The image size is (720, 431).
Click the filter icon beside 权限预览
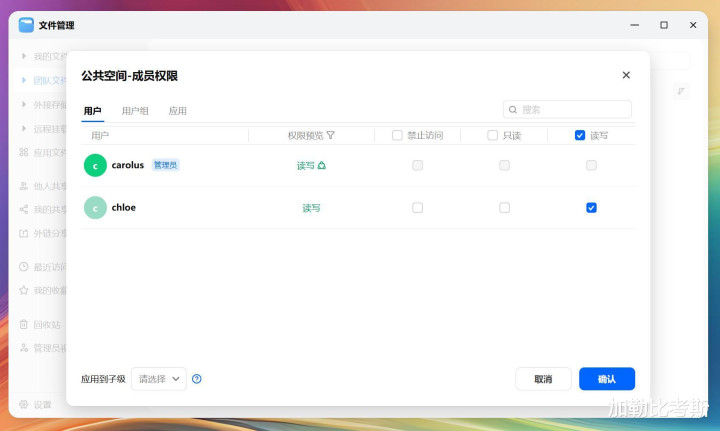(331, 135)
